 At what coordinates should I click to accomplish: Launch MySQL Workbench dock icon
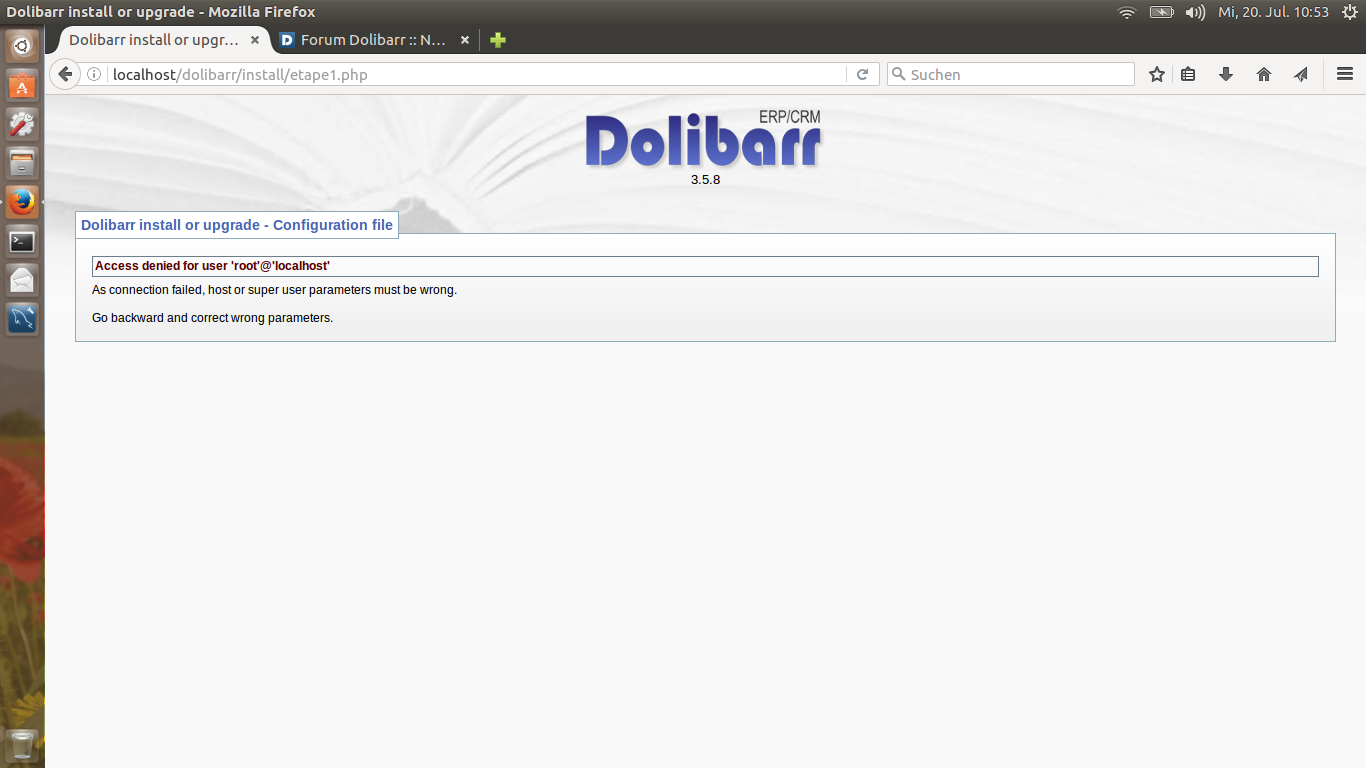pos(22,319)
